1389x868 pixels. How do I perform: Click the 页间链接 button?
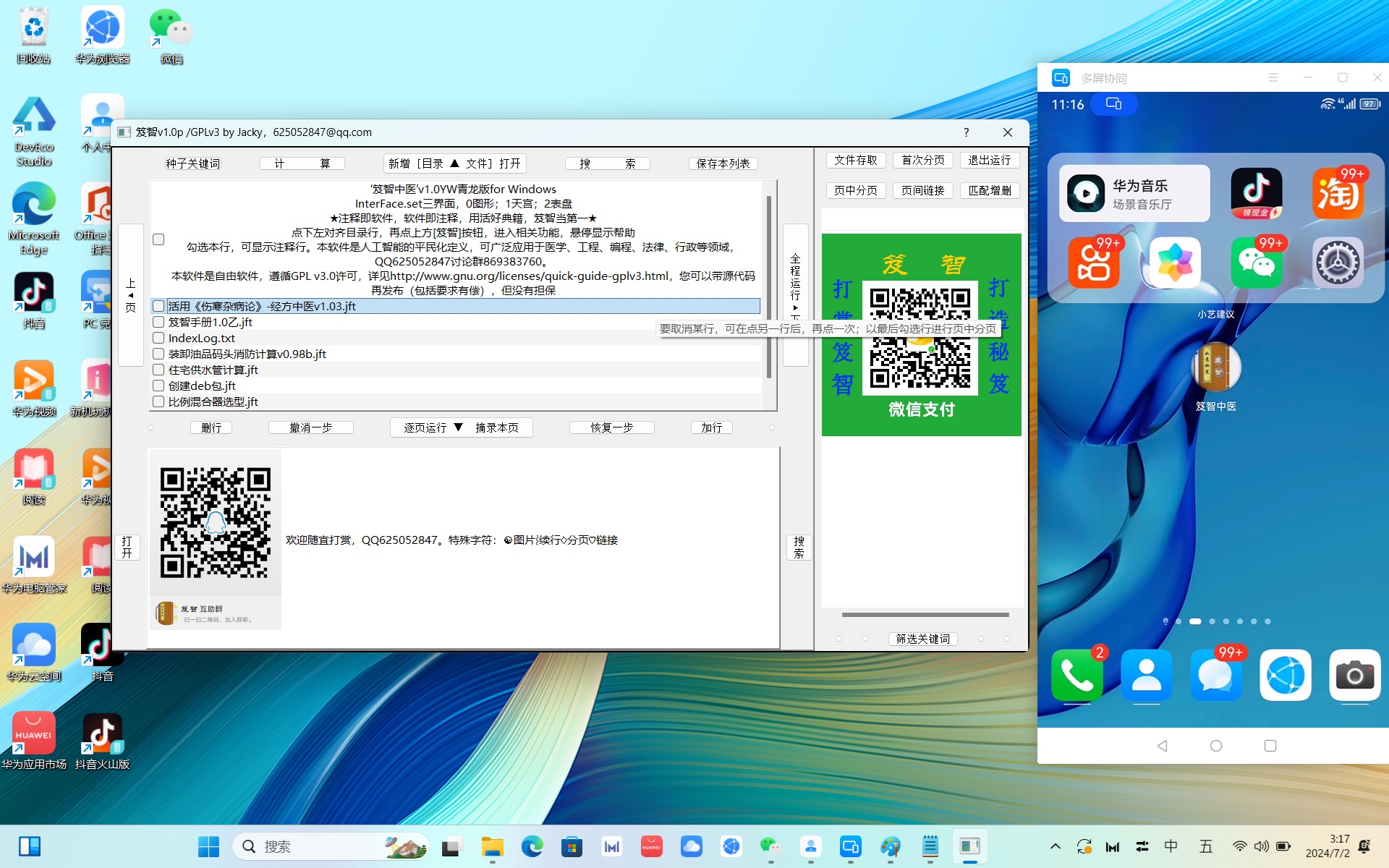point(923,190)
